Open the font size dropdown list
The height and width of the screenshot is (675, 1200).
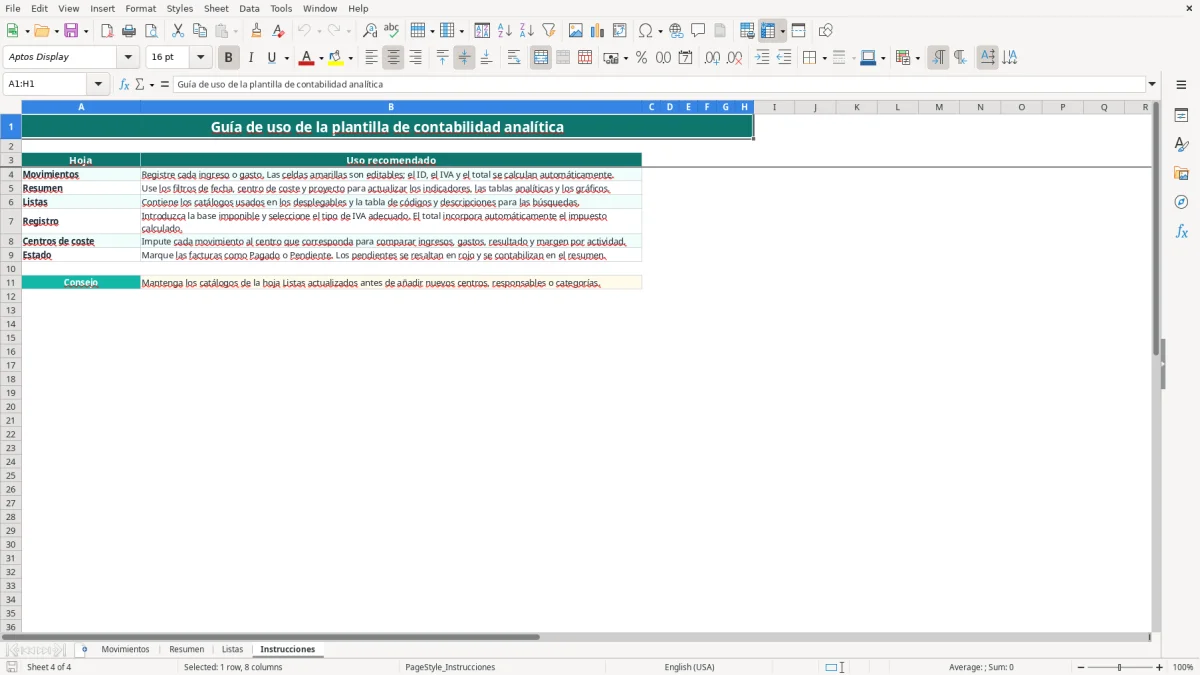coord(200,58)
